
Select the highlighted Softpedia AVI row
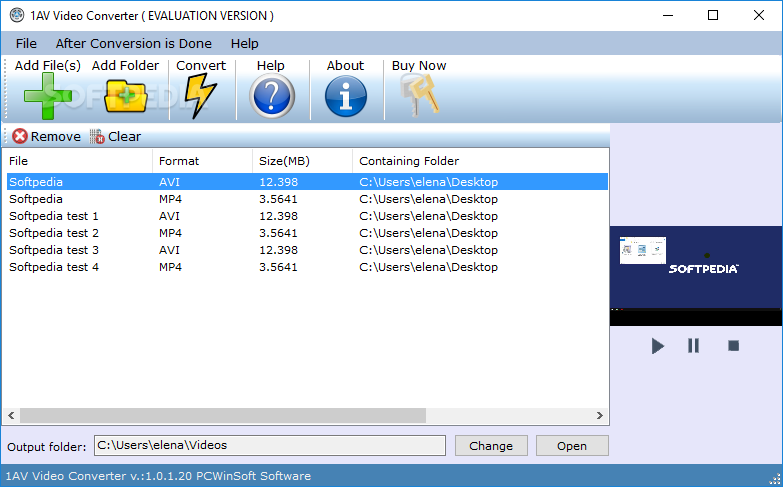pyautogui.click(x=307, y=182)
